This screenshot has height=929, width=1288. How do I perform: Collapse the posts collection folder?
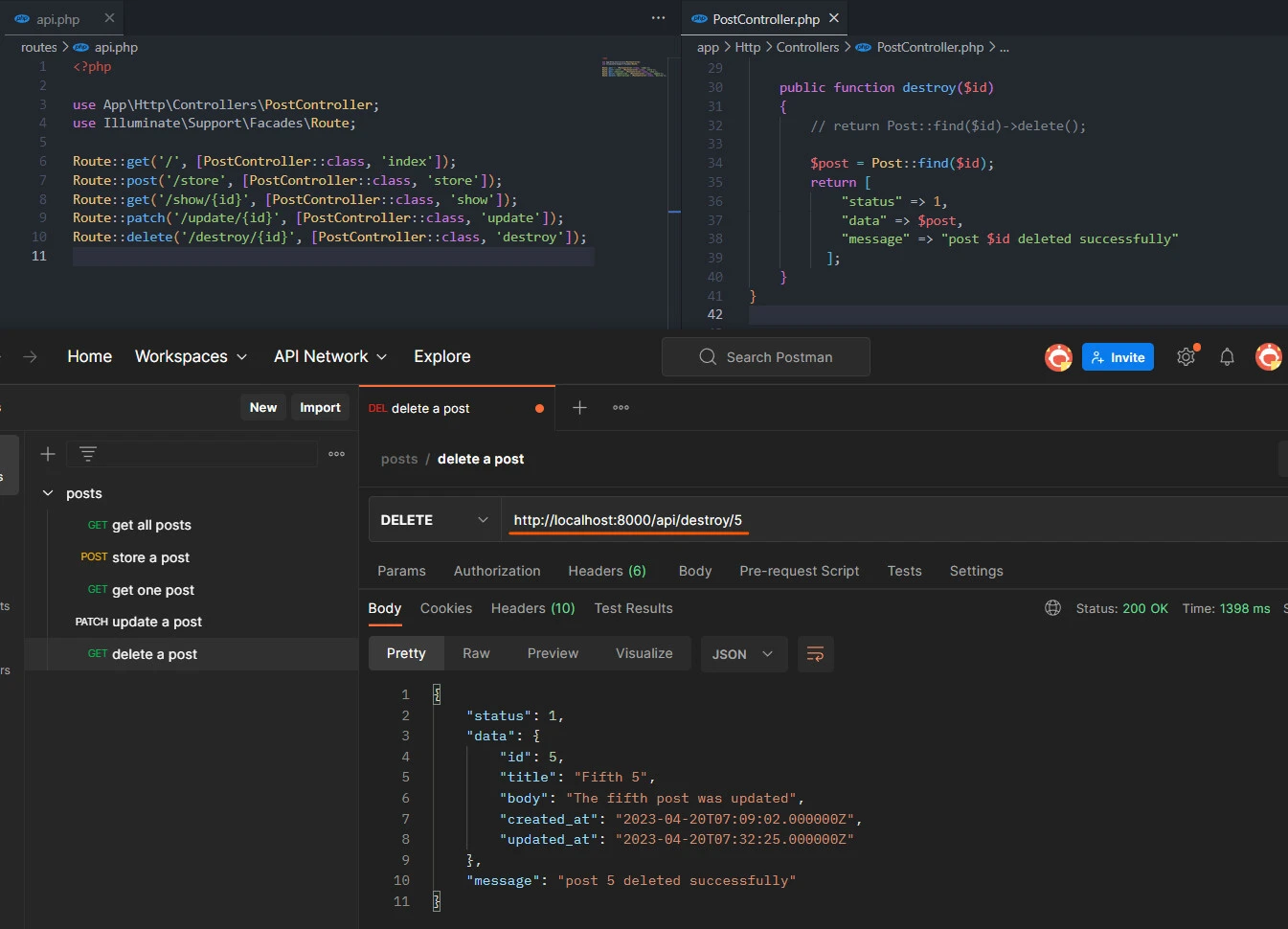(x=48, y=493)
